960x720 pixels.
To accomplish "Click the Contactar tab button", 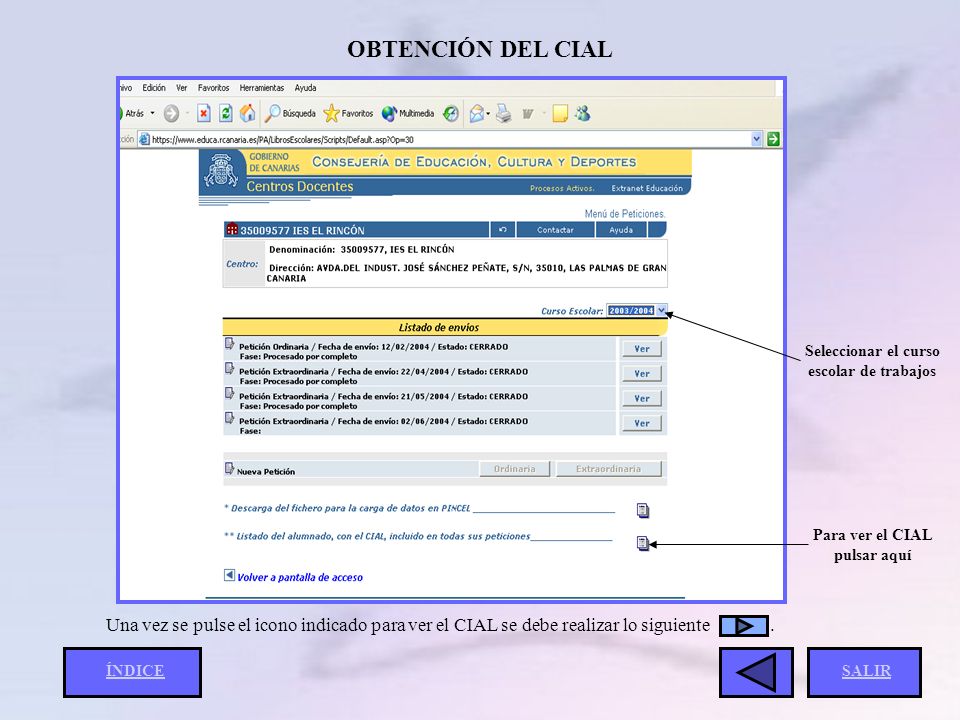I will pyautogui.click(x=555, y=230).
